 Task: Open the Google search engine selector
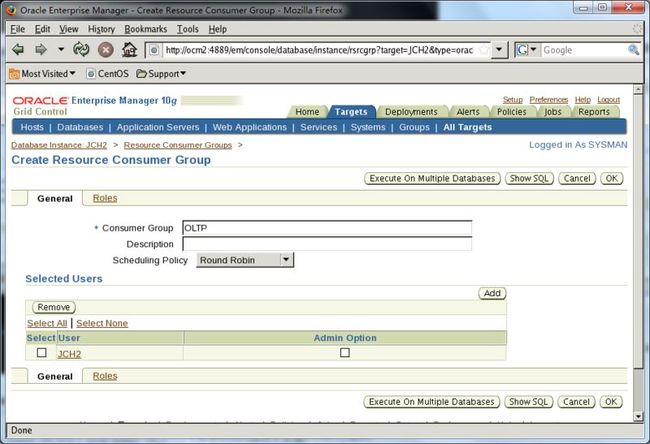(526, 50)
